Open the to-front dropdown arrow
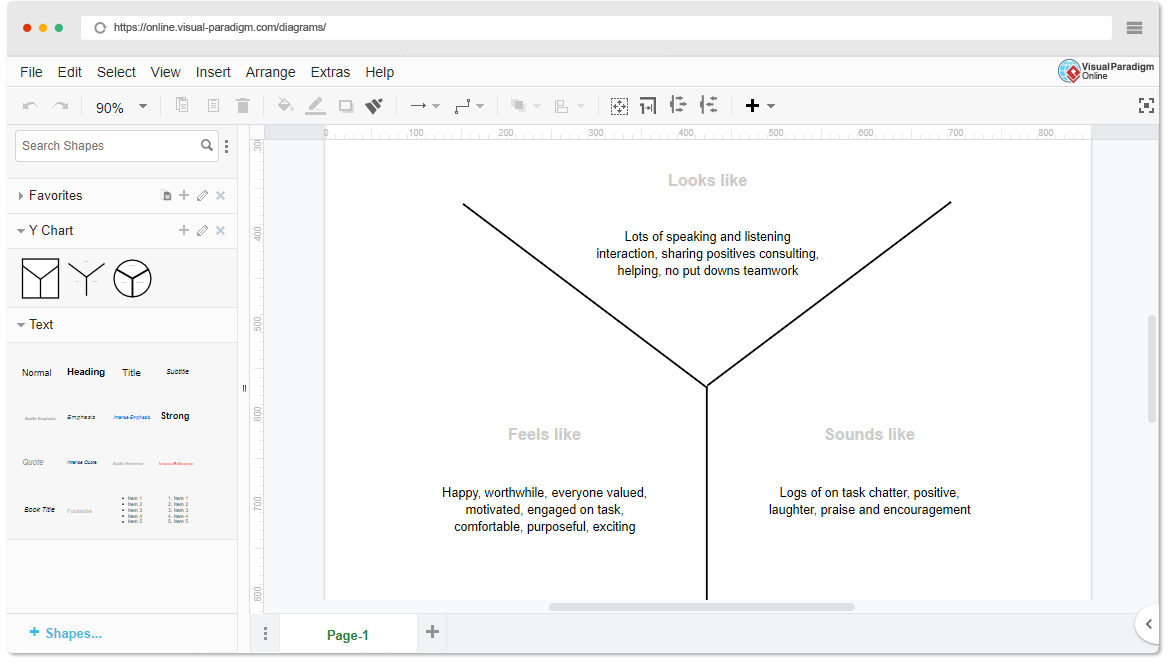 (536, 107)
